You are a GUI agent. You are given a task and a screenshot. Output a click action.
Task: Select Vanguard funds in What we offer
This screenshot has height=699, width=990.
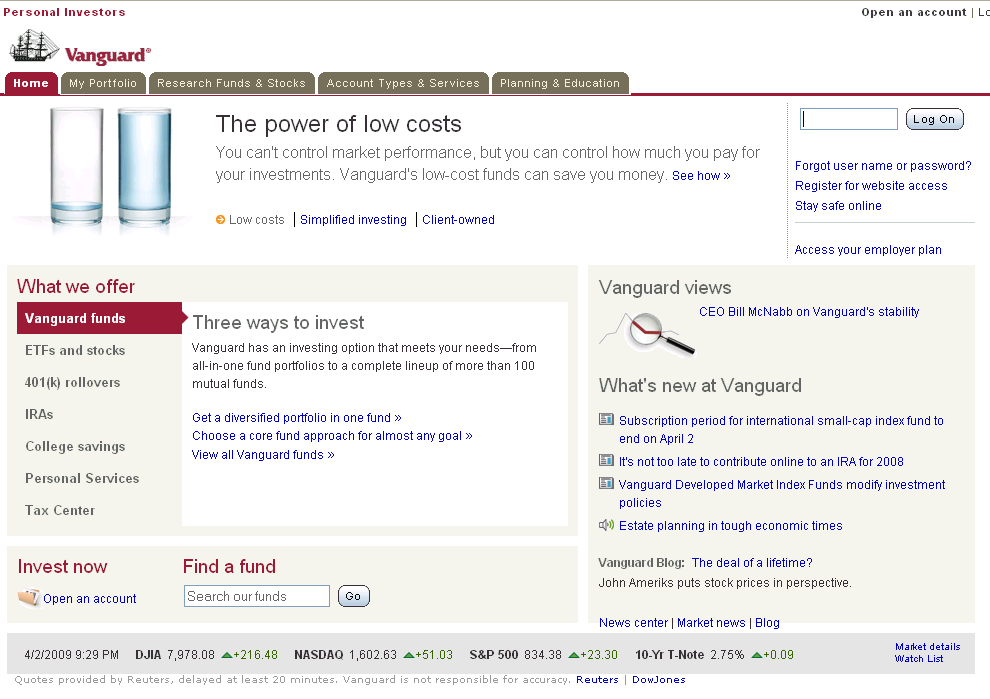99,318
